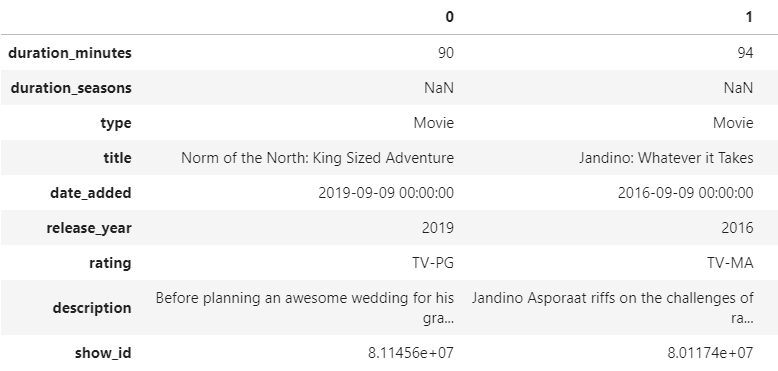Click the Jandino Asporaat description cell
The width and height of the screenshot is (778, 371).
coord(612,308)
